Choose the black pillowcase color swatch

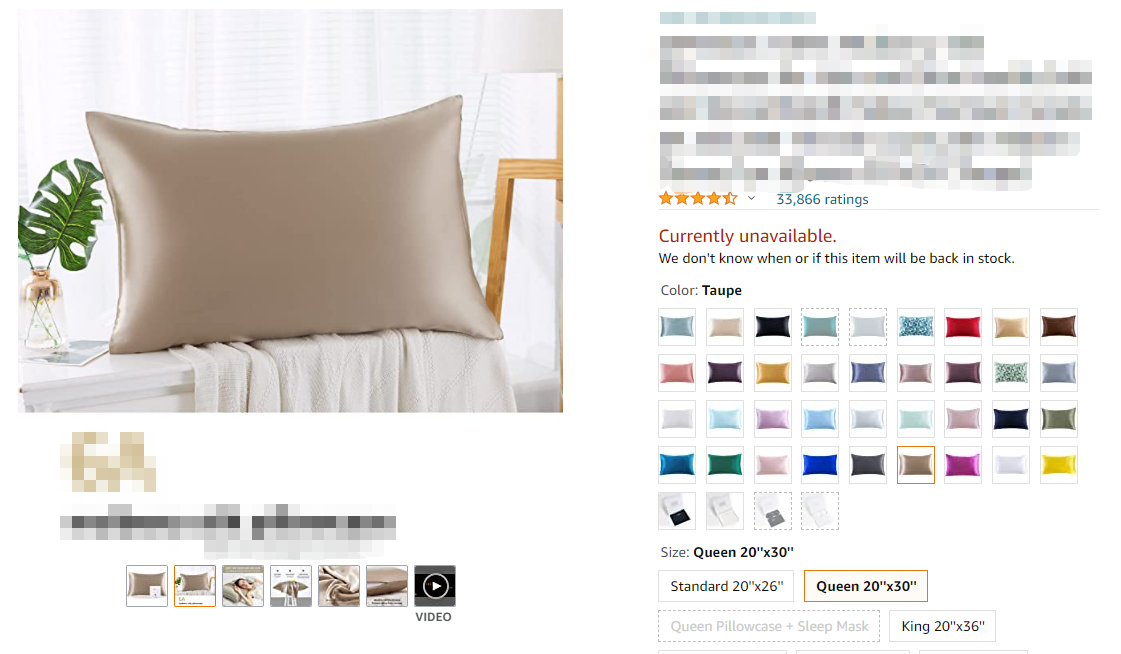(x=772, y=327)
